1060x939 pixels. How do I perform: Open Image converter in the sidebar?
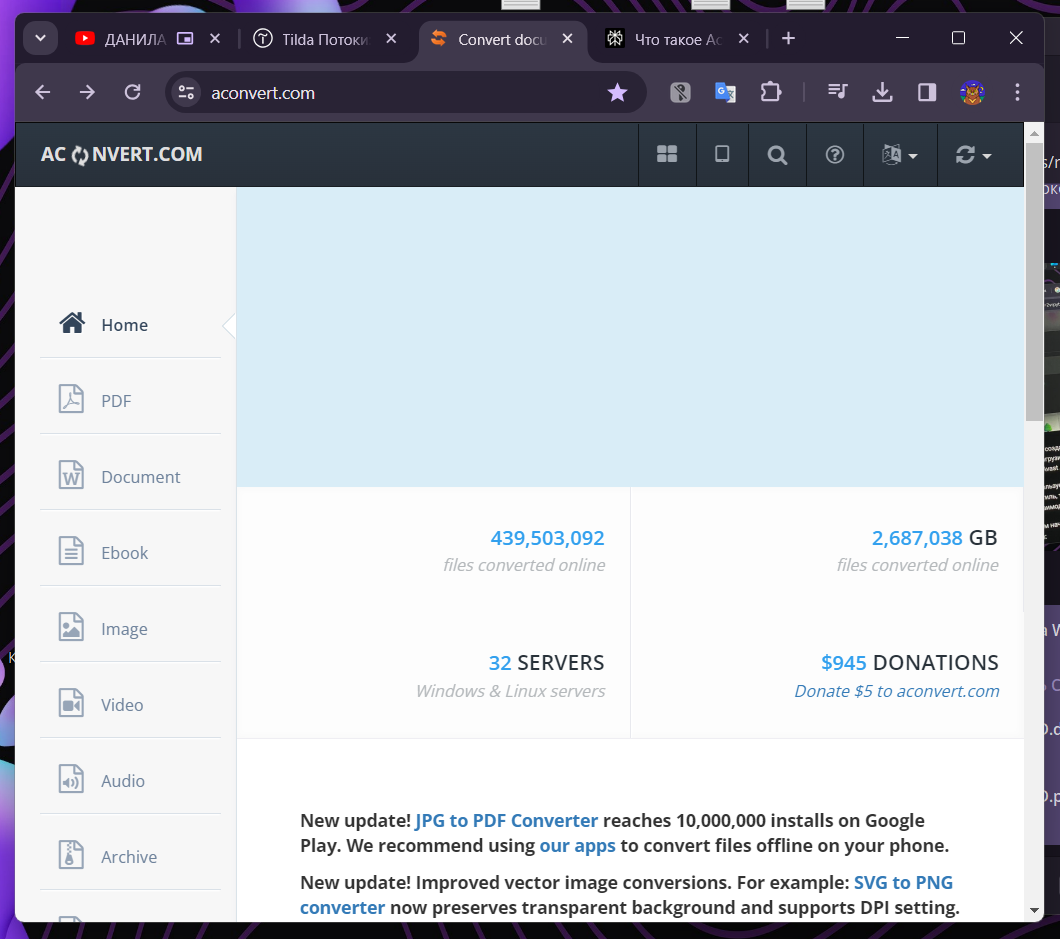coord(130,629)
